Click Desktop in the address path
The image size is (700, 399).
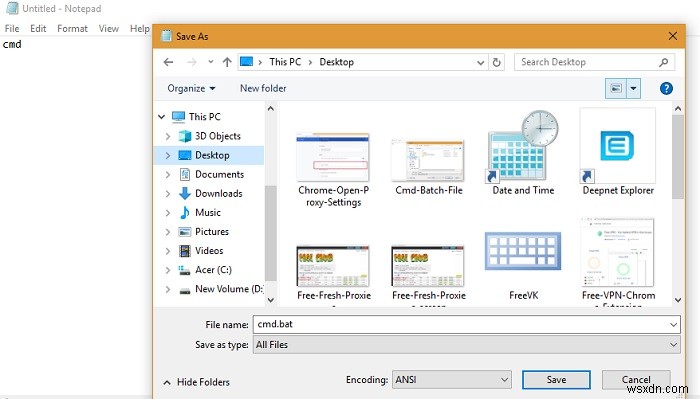[336, 62]
